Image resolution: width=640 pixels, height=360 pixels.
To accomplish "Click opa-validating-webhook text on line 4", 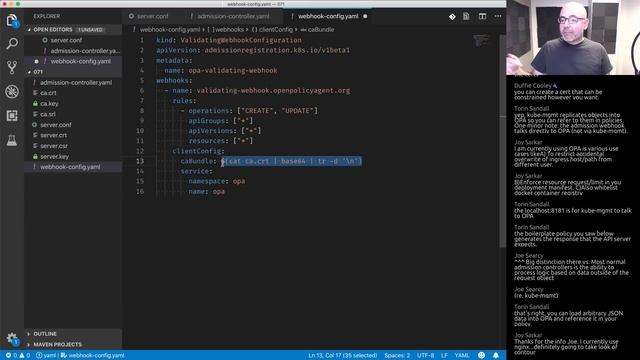I will coord(233,71).
